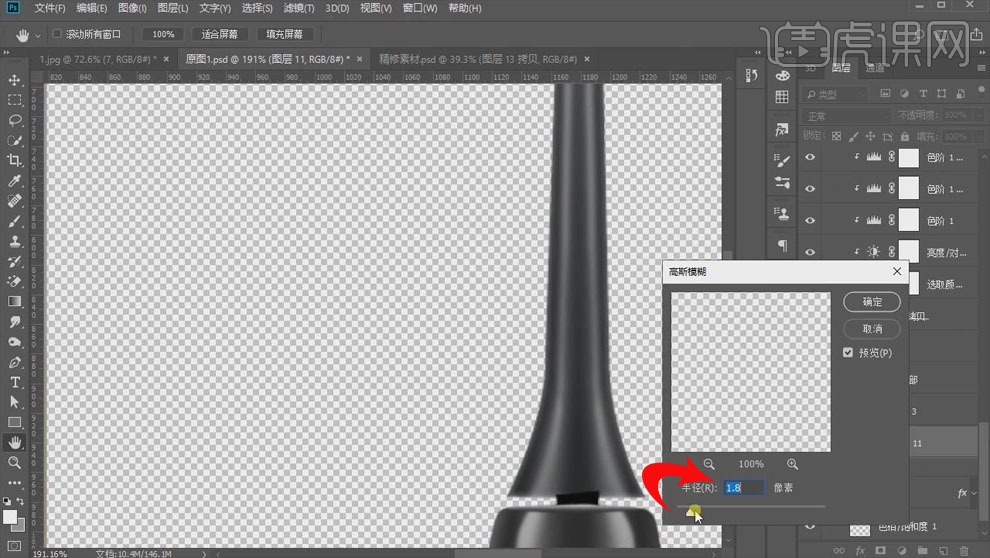This screenshot has height=558, width=990.
Task: Switch to the 精修素材.psd document tab
Action: pos(478,59)
